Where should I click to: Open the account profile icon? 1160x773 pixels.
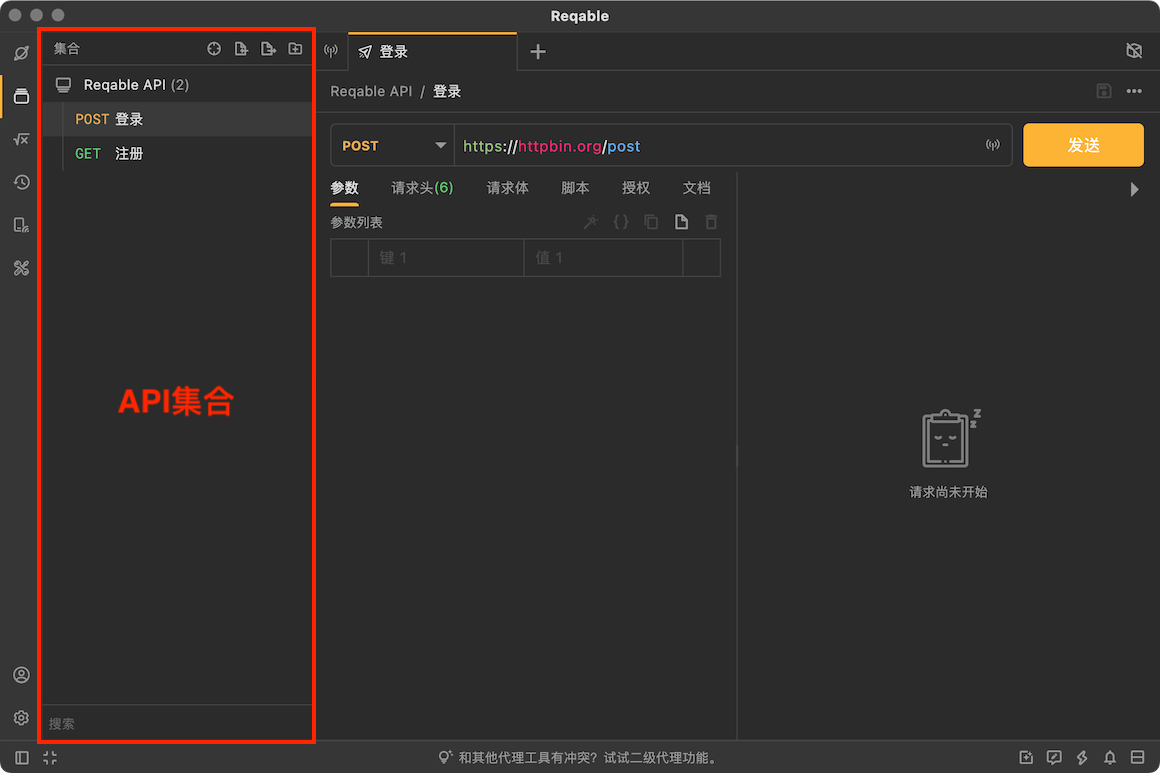21,675
